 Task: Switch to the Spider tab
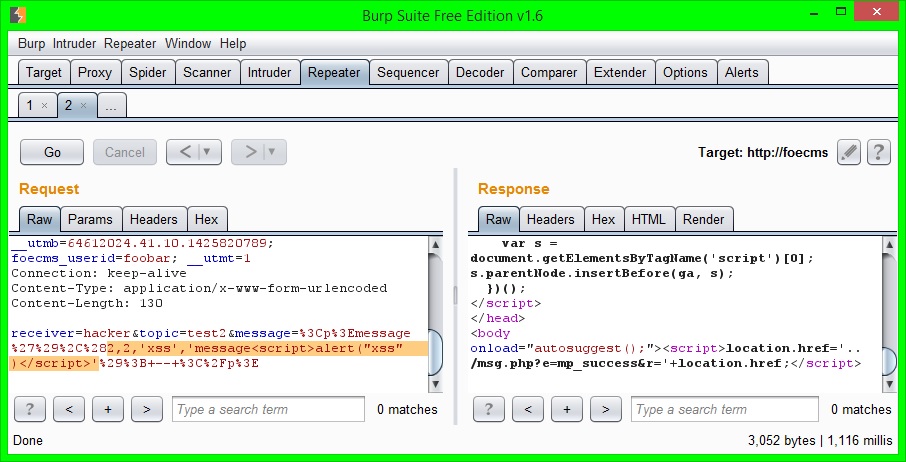coord(147,73)
